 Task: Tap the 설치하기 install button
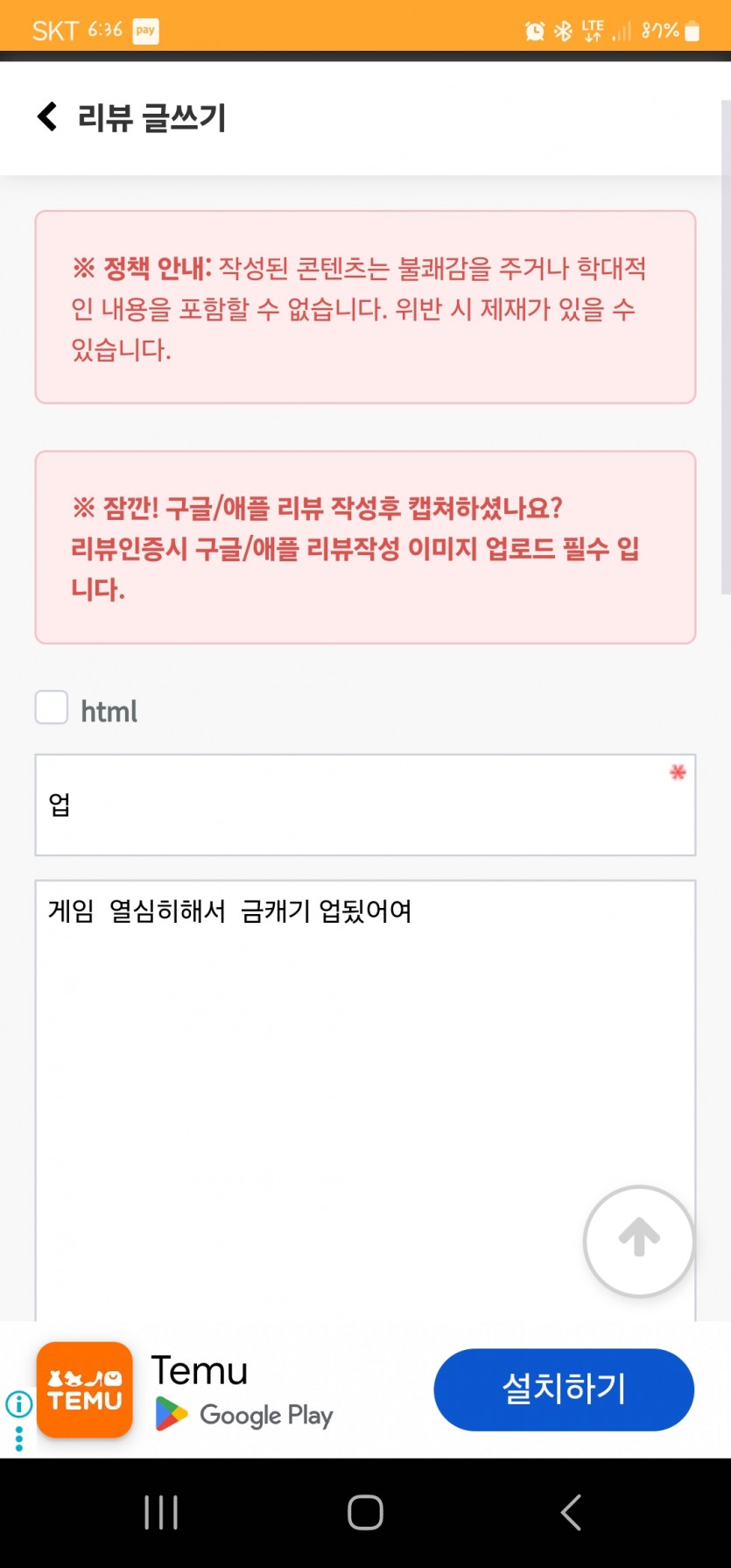(x=564, y=1389)
